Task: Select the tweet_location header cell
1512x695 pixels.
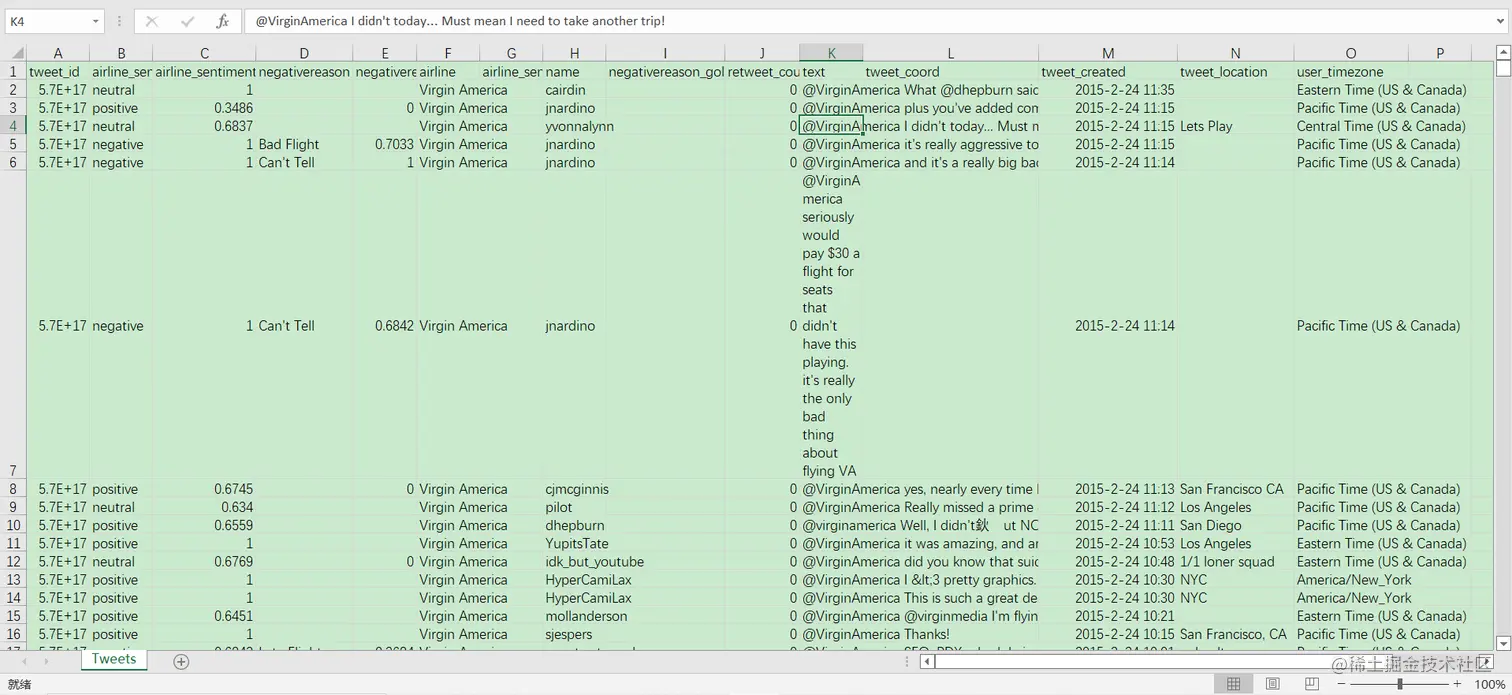Action: 1235,72
